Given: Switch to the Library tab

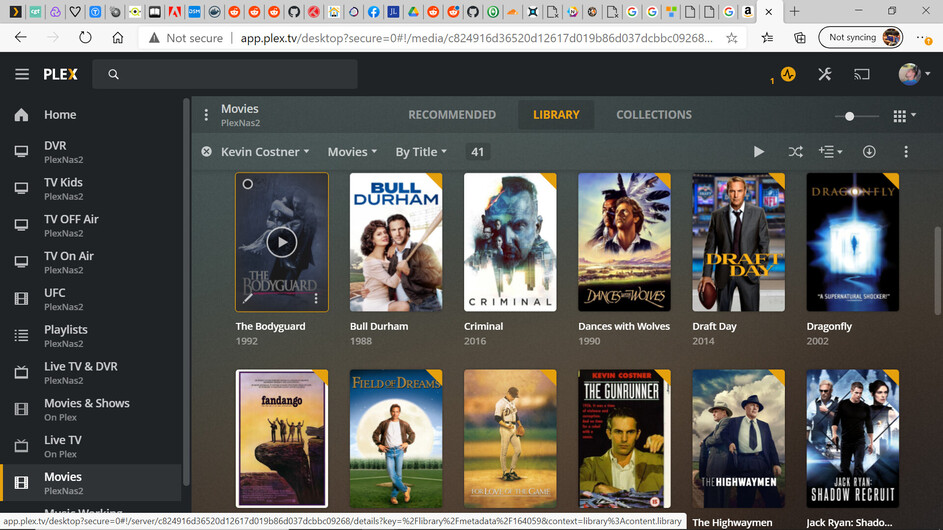Looking at the screenshot, I should (x=556, y=114).
